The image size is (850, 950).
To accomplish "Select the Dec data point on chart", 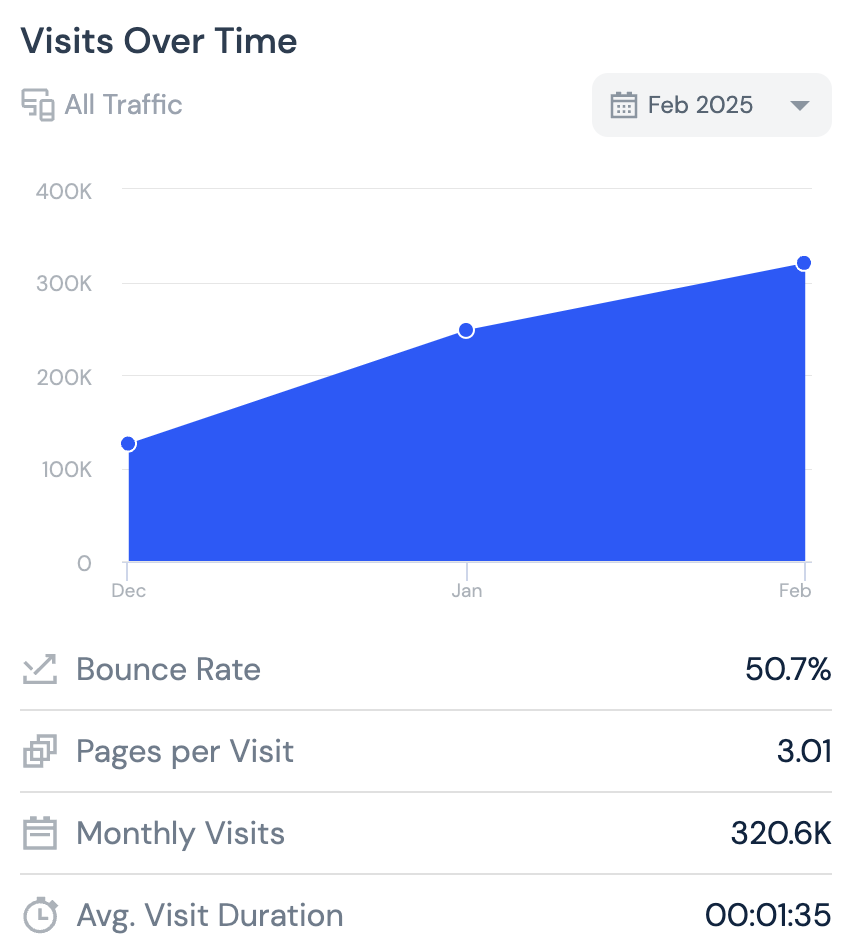I will tap(128, 444).
